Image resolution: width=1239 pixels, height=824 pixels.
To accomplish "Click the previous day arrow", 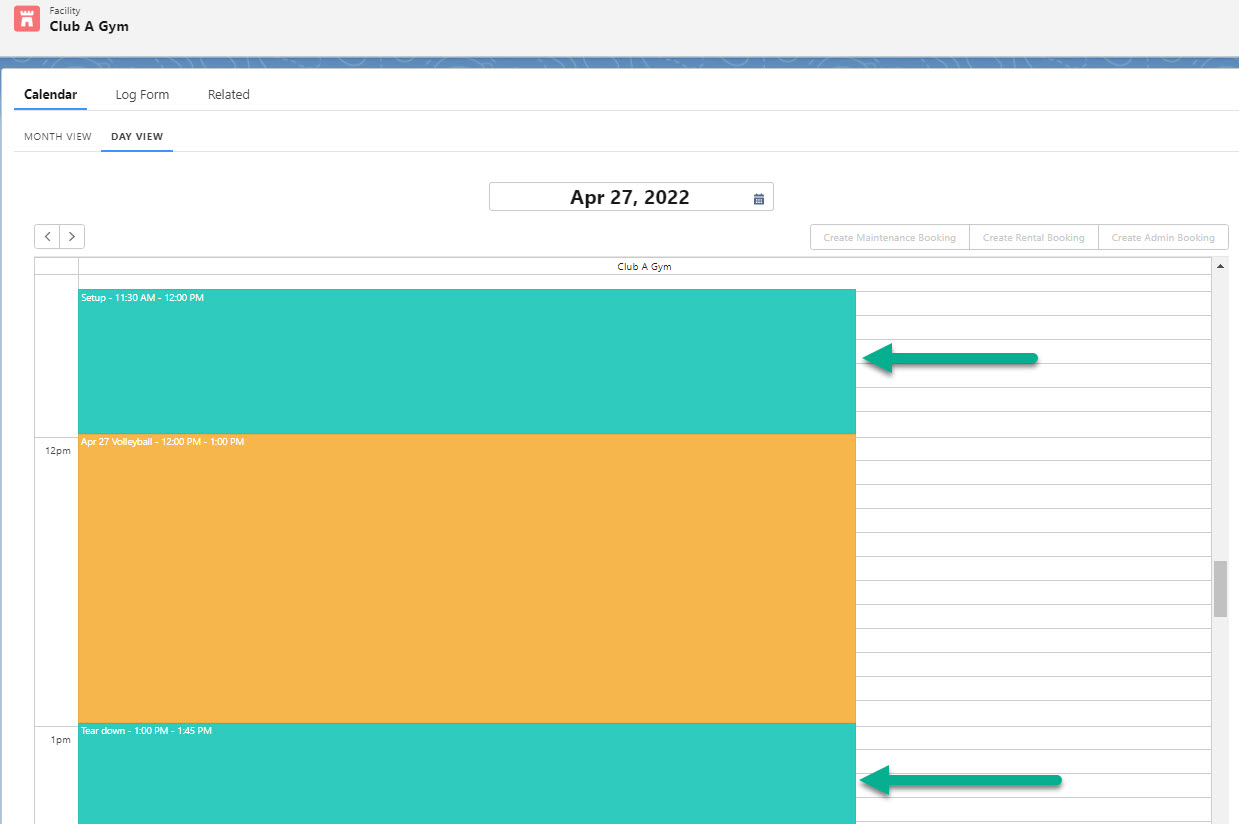I will [47, 236].
